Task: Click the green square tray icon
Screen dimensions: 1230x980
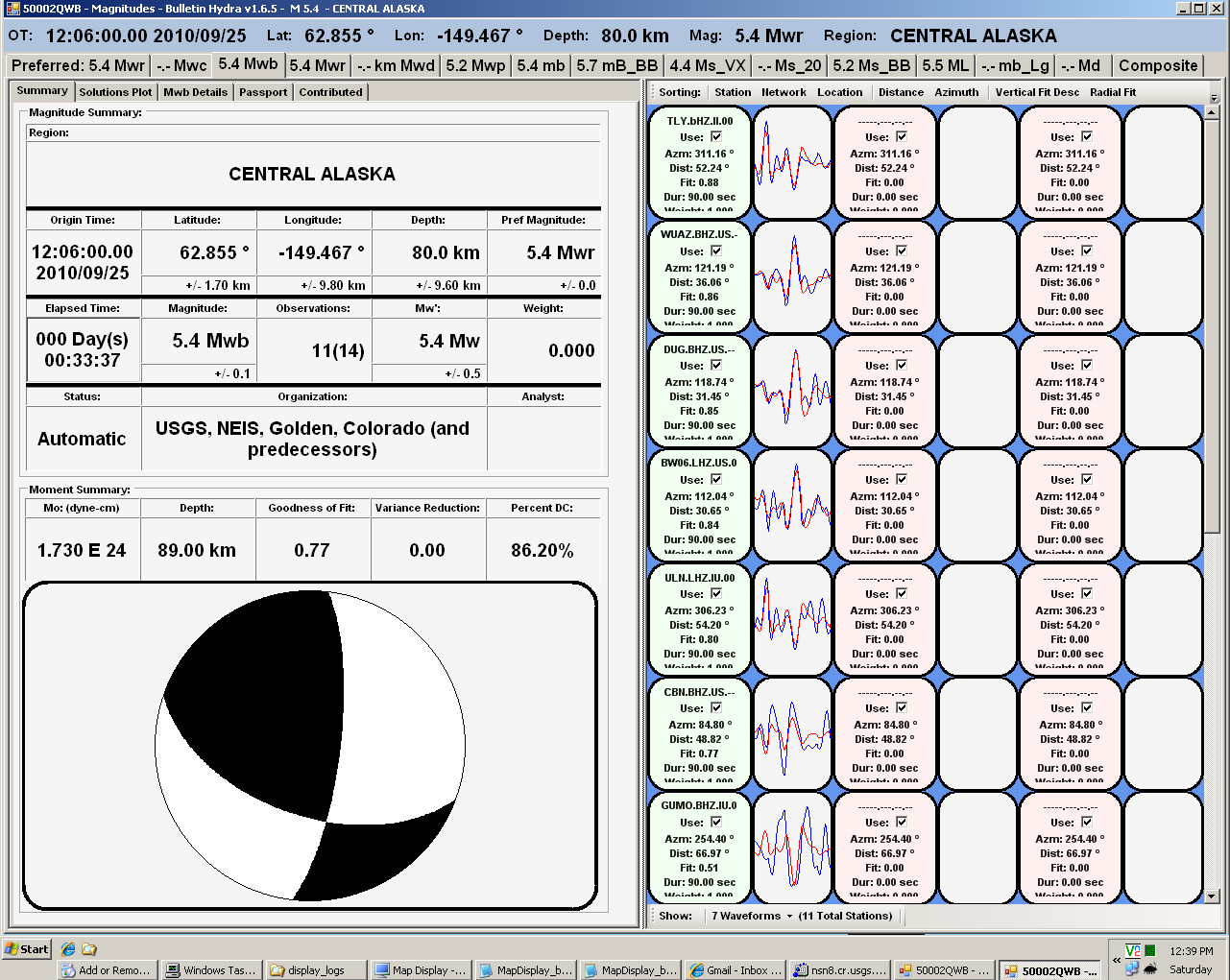Action: click(1149, 951)
